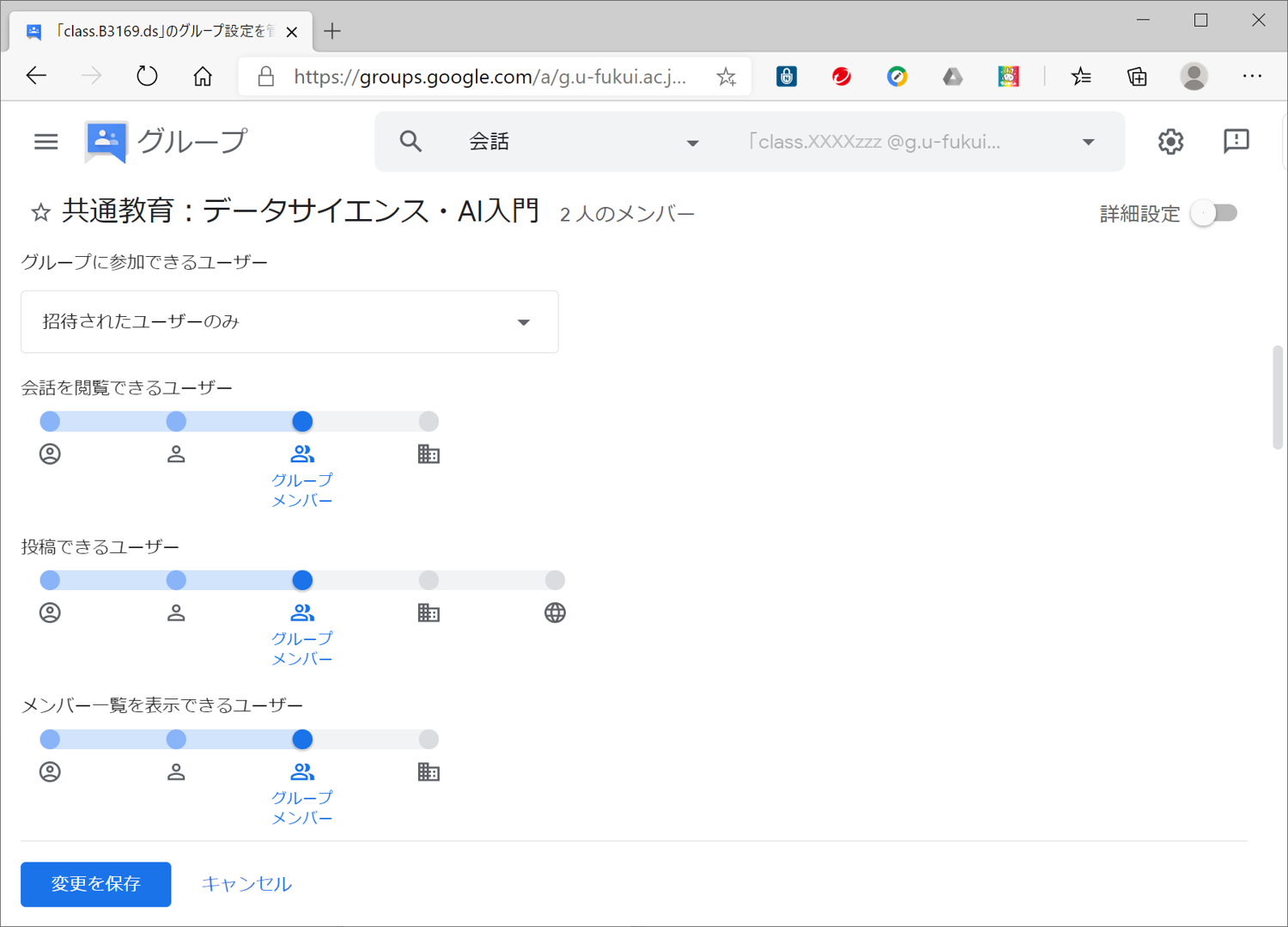Set posting slider to anyone on web

555,581
